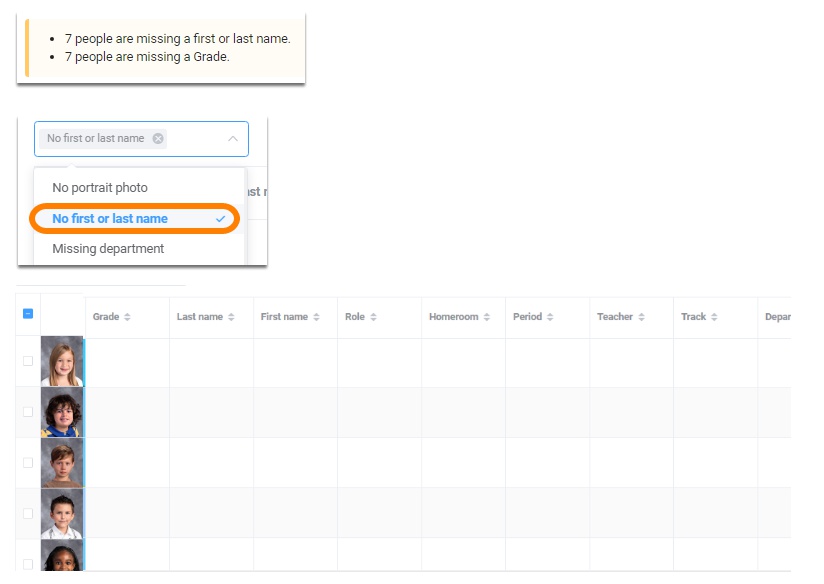Choose 'No first or last name' option
The height and width of the screenshot is (584, 824).
[x=110, y=219]
